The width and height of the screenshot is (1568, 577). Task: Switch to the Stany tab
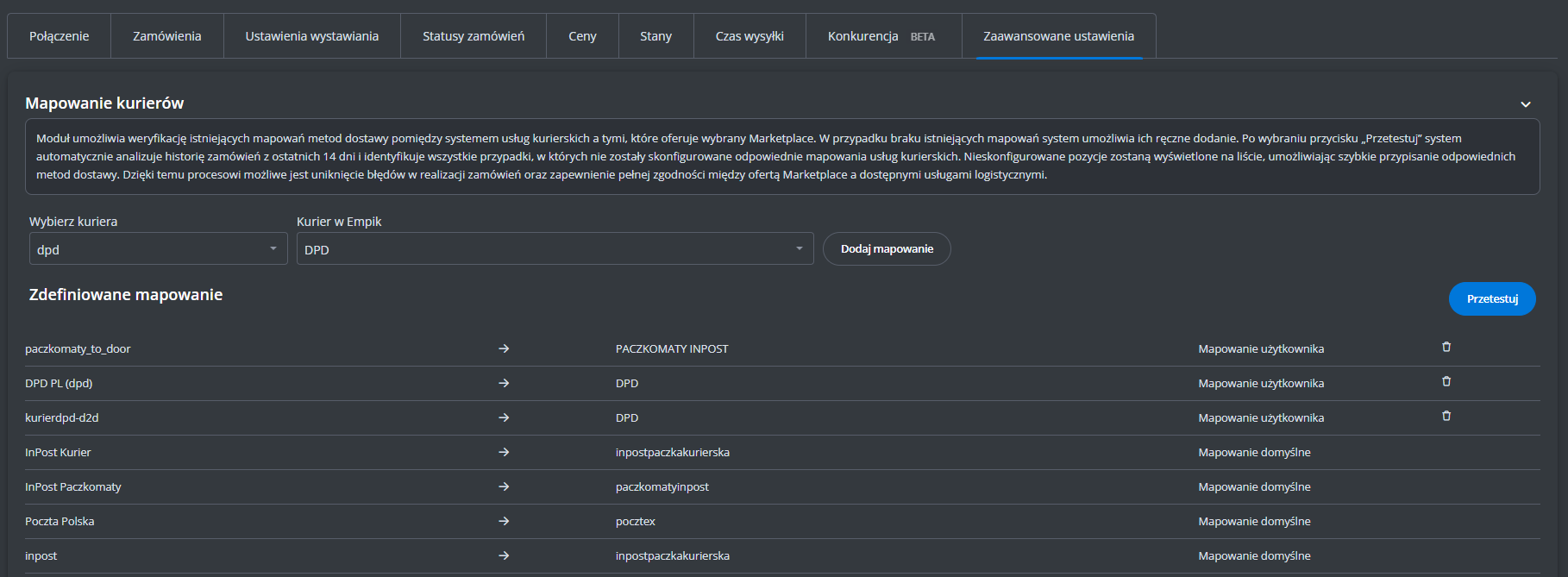pyautogui.click(x=655, y=36)
